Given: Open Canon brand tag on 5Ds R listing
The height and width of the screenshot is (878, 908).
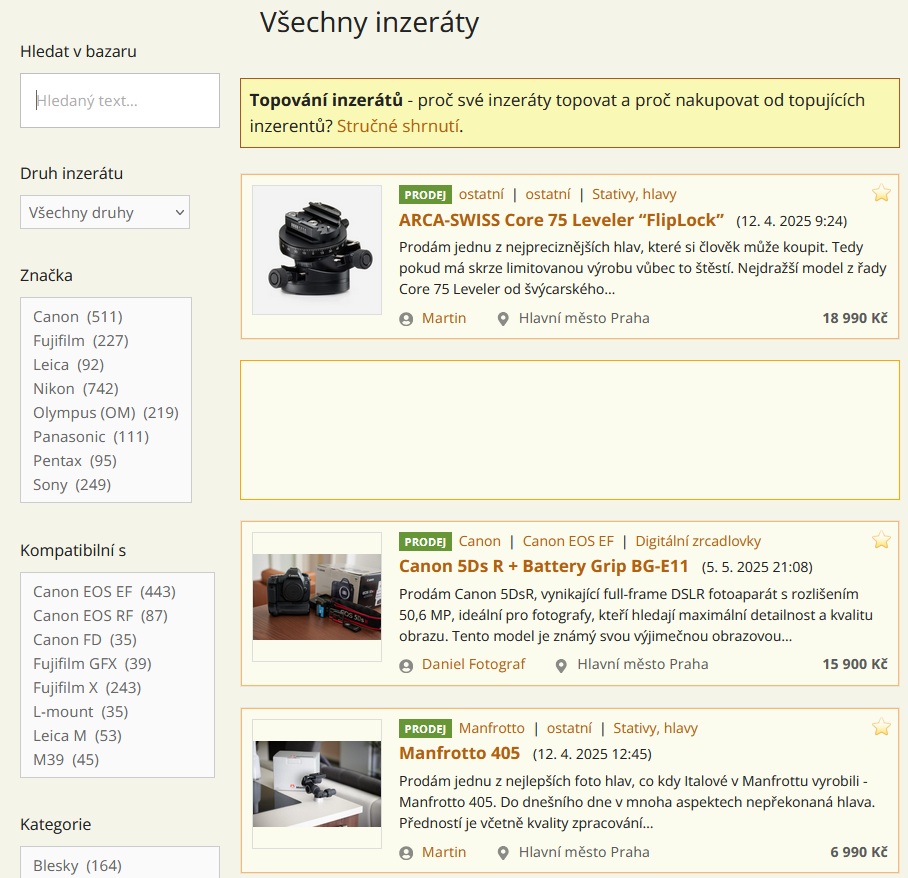Looking at the screenshot, I should [x=479, y=541].
